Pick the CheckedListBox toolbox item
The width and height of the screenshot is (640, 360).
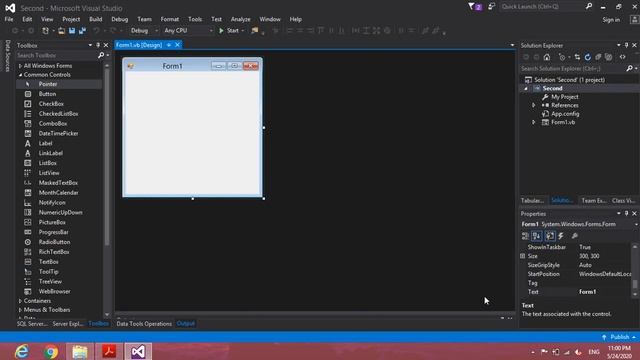coord(58,113)
